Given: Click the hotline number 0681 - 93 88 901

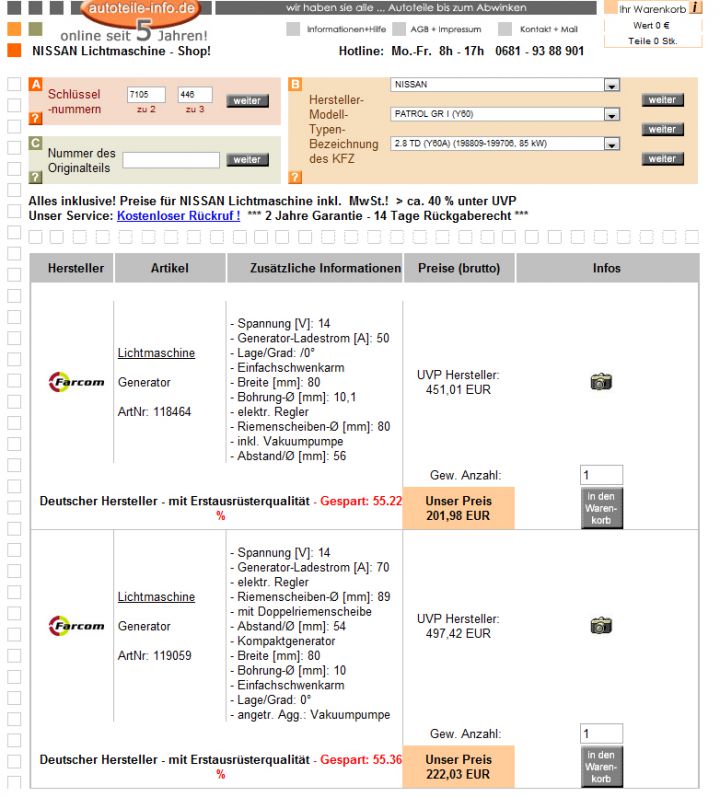Looking at the screenshot, I should [539, 51].
